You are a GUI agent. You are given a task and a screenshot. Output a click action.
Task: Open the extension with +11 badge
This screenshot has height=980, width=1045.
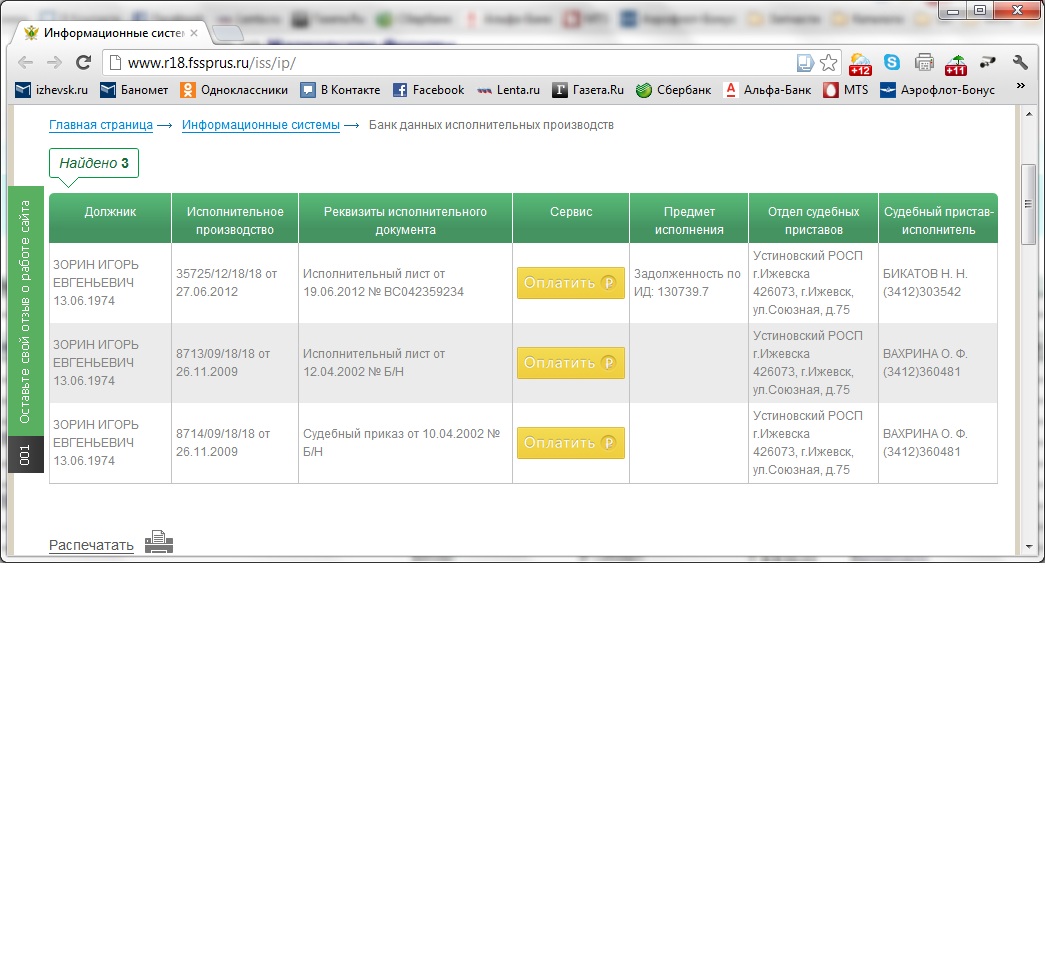[956, 64]
